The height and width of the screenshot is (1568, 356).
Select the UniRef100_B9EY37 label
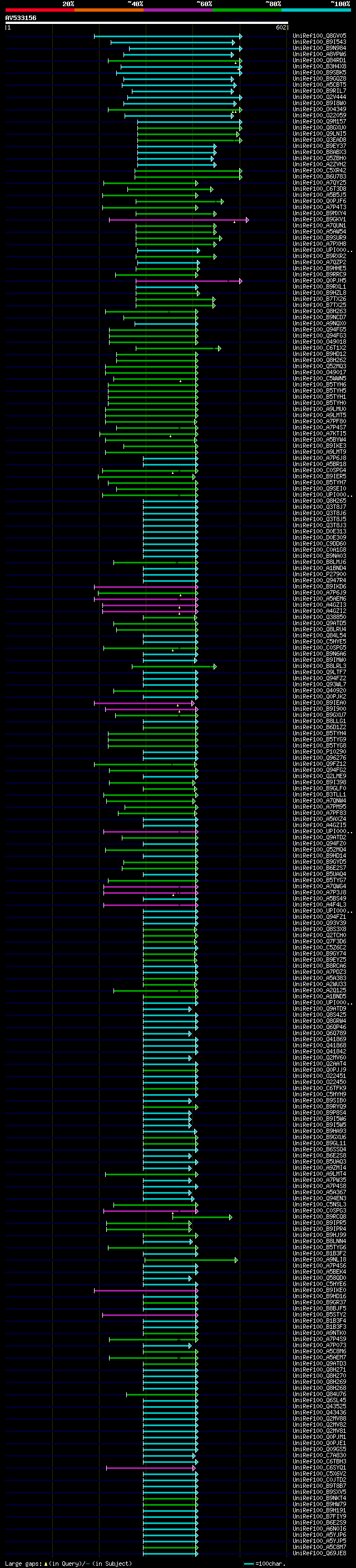coord(319,146)
